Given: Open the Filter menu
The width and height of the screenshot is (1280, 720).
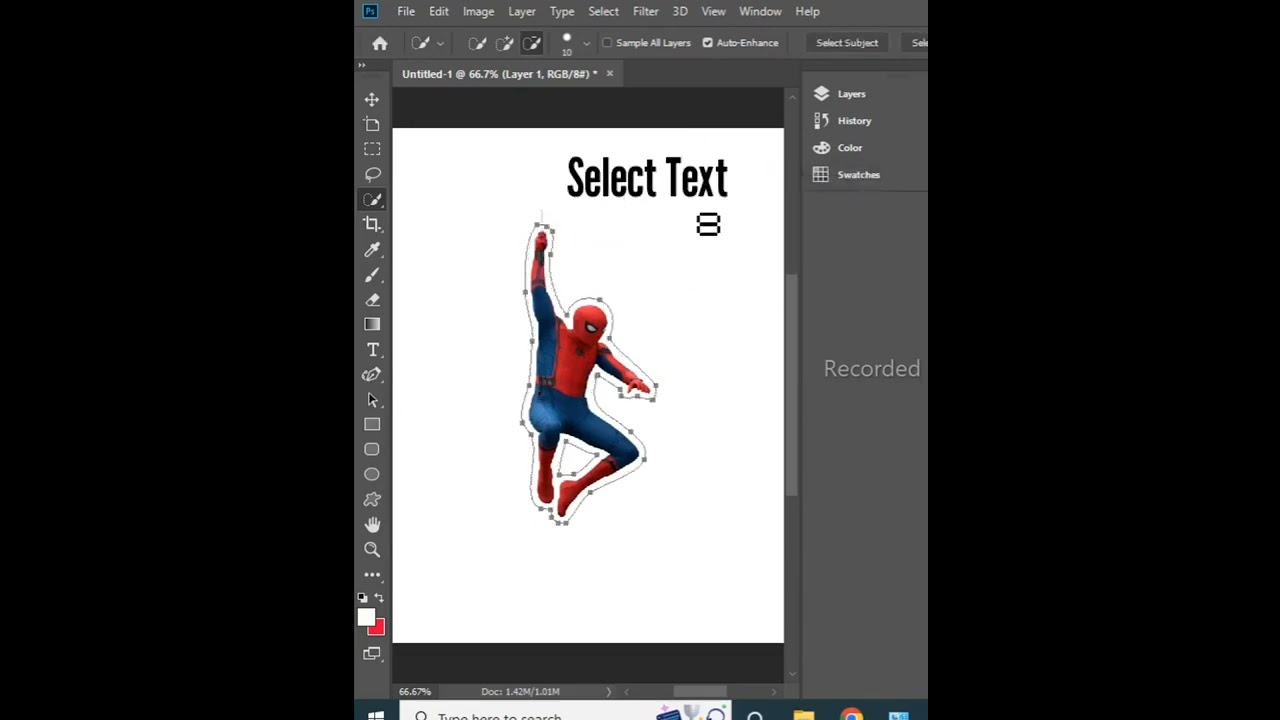Looking at the screenshot, I should (x=646, y=11).
